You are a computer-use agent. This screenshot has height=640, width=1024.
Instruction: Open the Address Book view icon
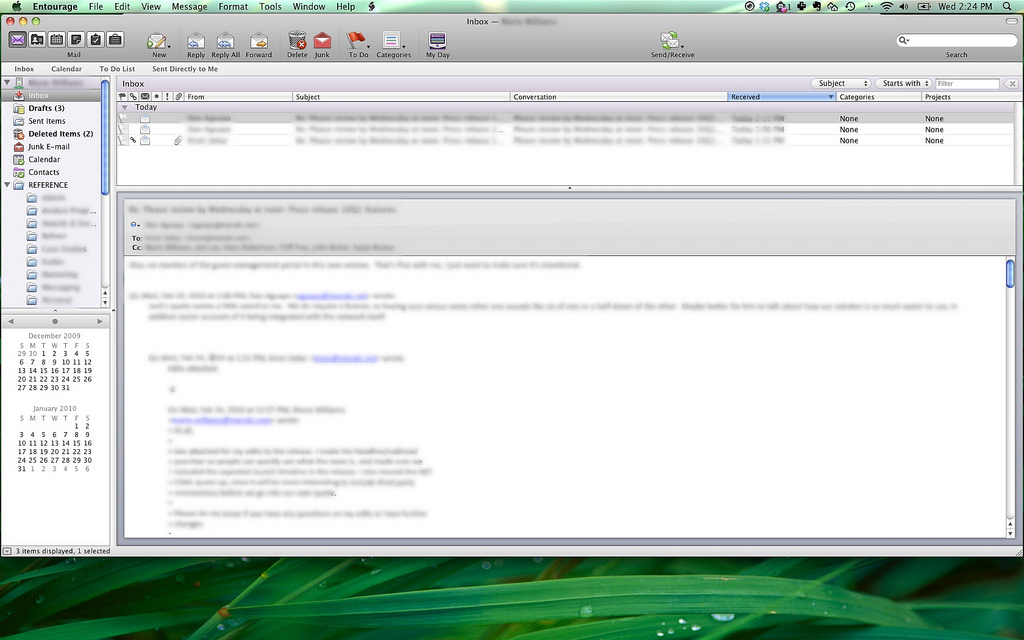click(x=37, y=40)
